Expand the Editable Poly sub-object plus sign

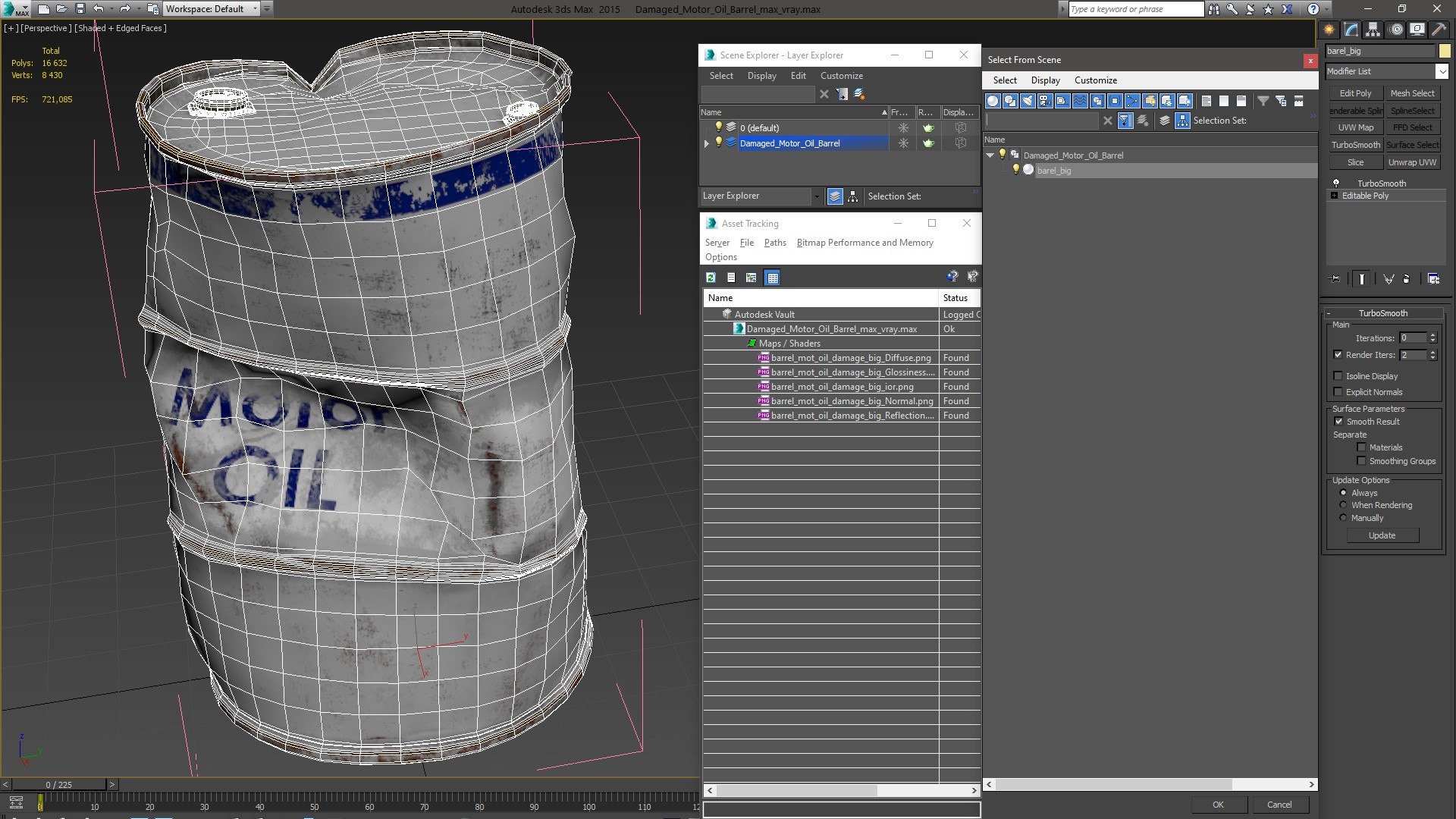(x=1335, y=196)
